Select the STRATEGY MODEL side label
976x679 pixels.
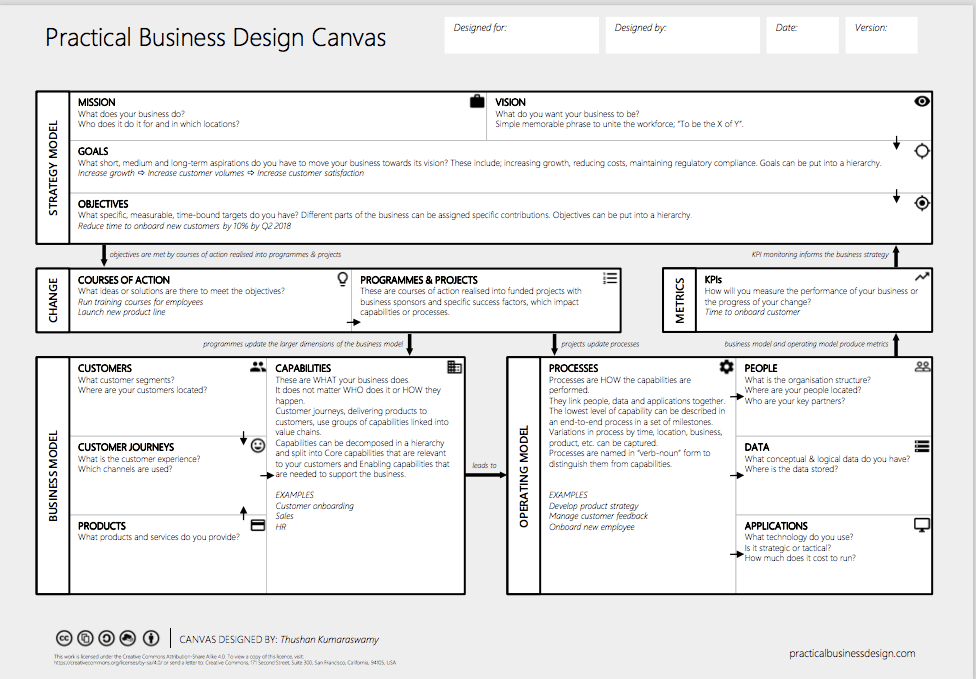[53, 168]
